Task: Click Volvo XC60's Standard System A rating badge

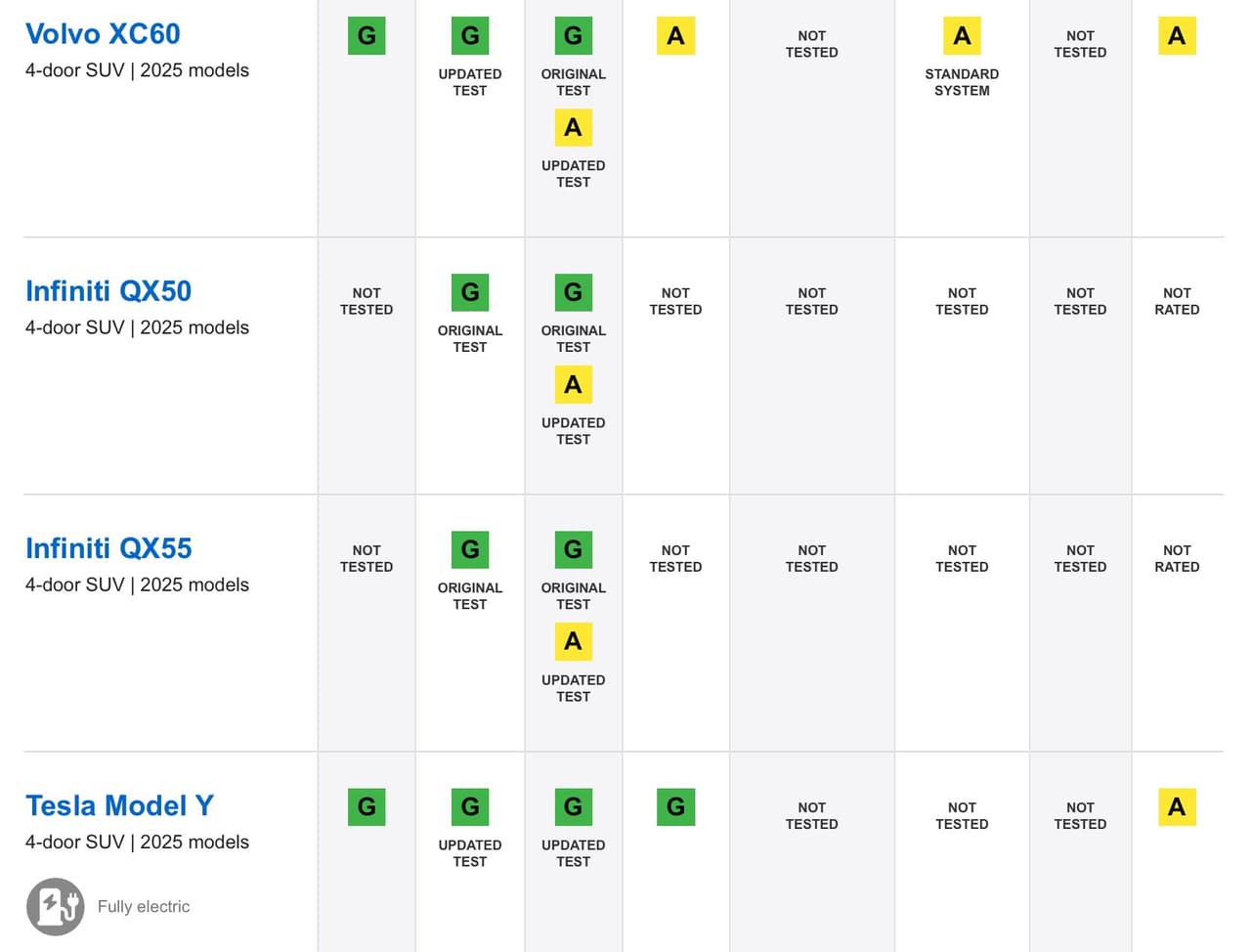Action: tap(962, 36)
